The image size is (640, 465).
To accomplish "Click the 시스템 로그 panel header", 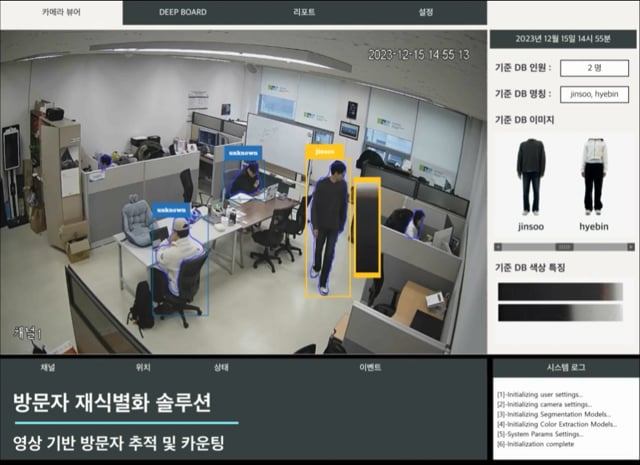I will pyautogui.click(x=566, y=368).
